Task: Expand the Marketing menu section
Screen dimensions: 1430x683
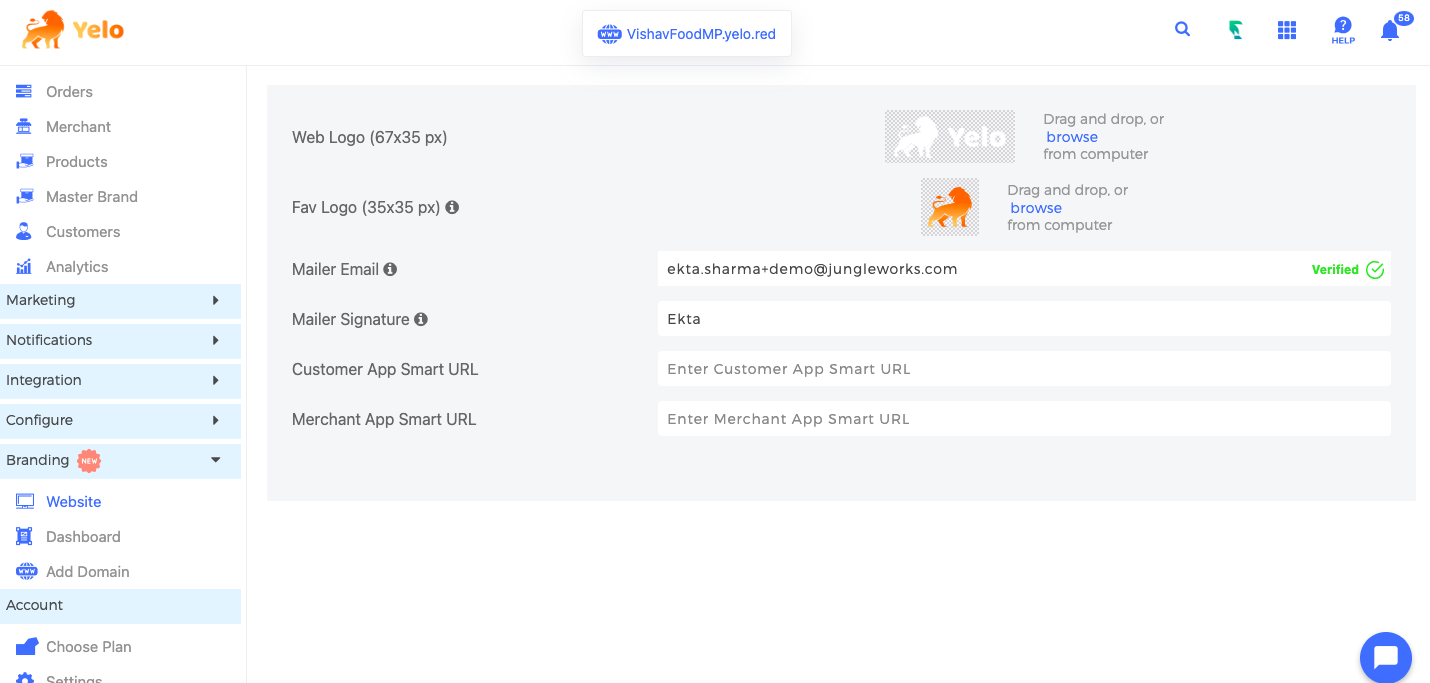Action: tap(120, 300)
